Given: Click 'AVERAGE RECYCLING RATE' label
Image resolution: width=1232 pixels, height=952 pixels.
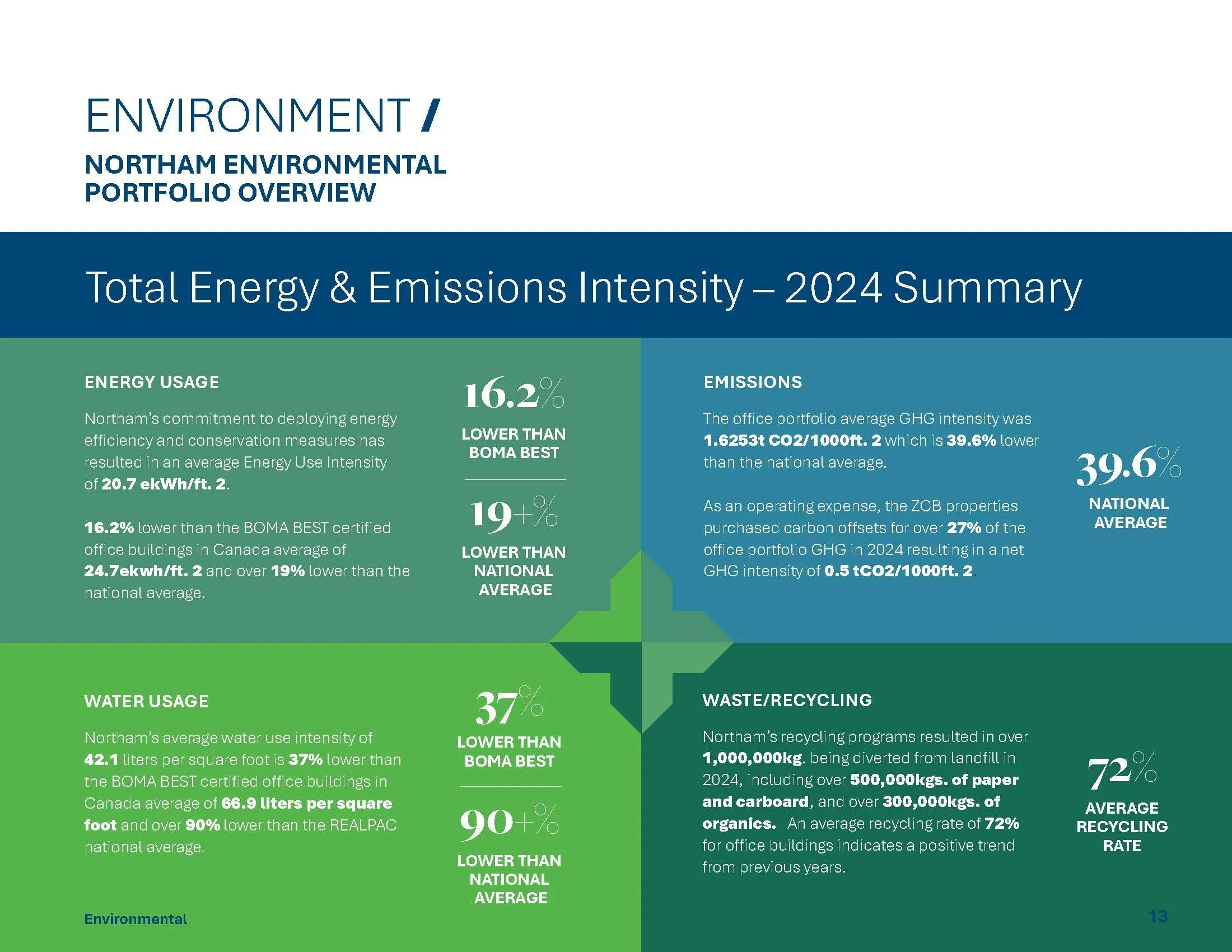Looking at the screenshot, I should (1122, 826).
